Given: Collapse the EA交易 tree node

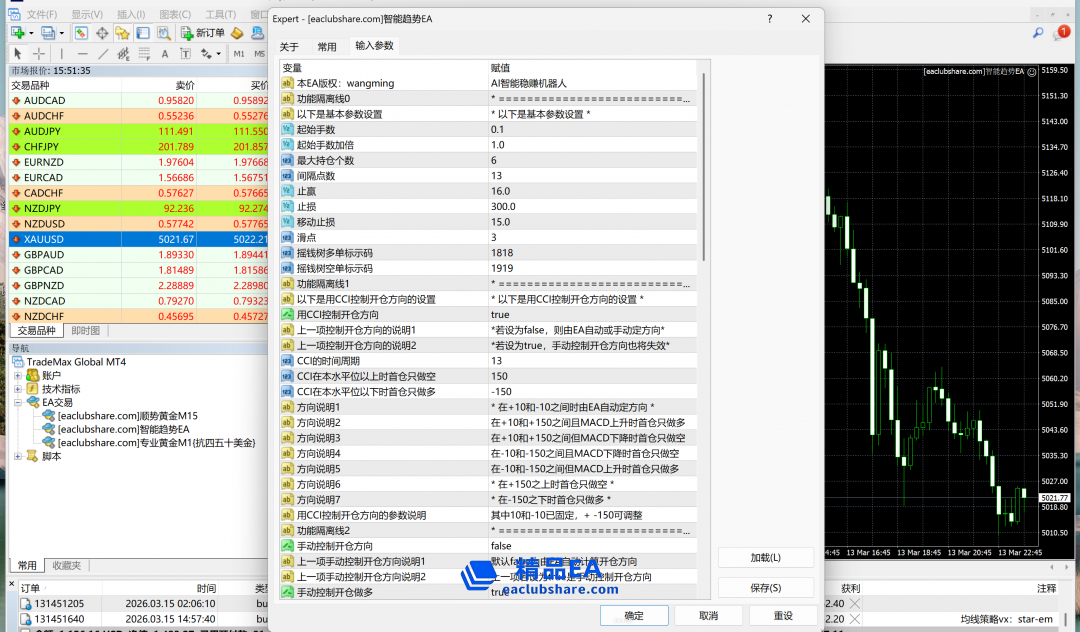Looking at the screenshot, I should [18, 402].
